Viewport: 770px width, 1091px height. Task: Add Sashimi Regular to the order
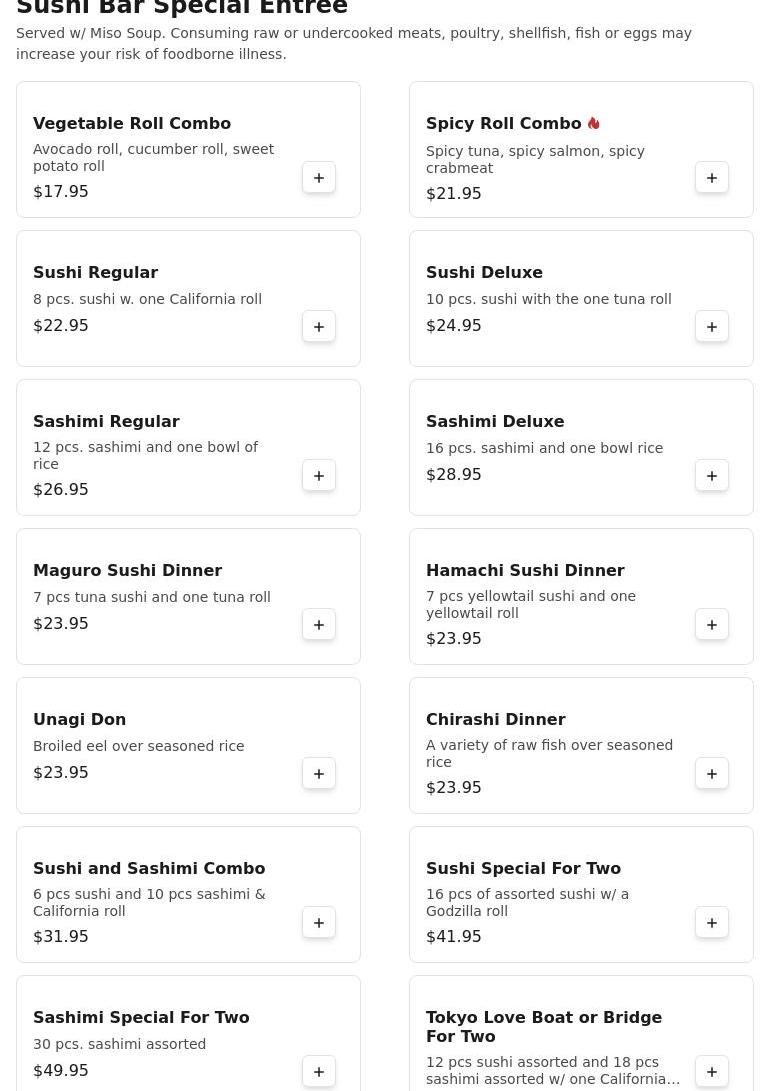(319, 476)
